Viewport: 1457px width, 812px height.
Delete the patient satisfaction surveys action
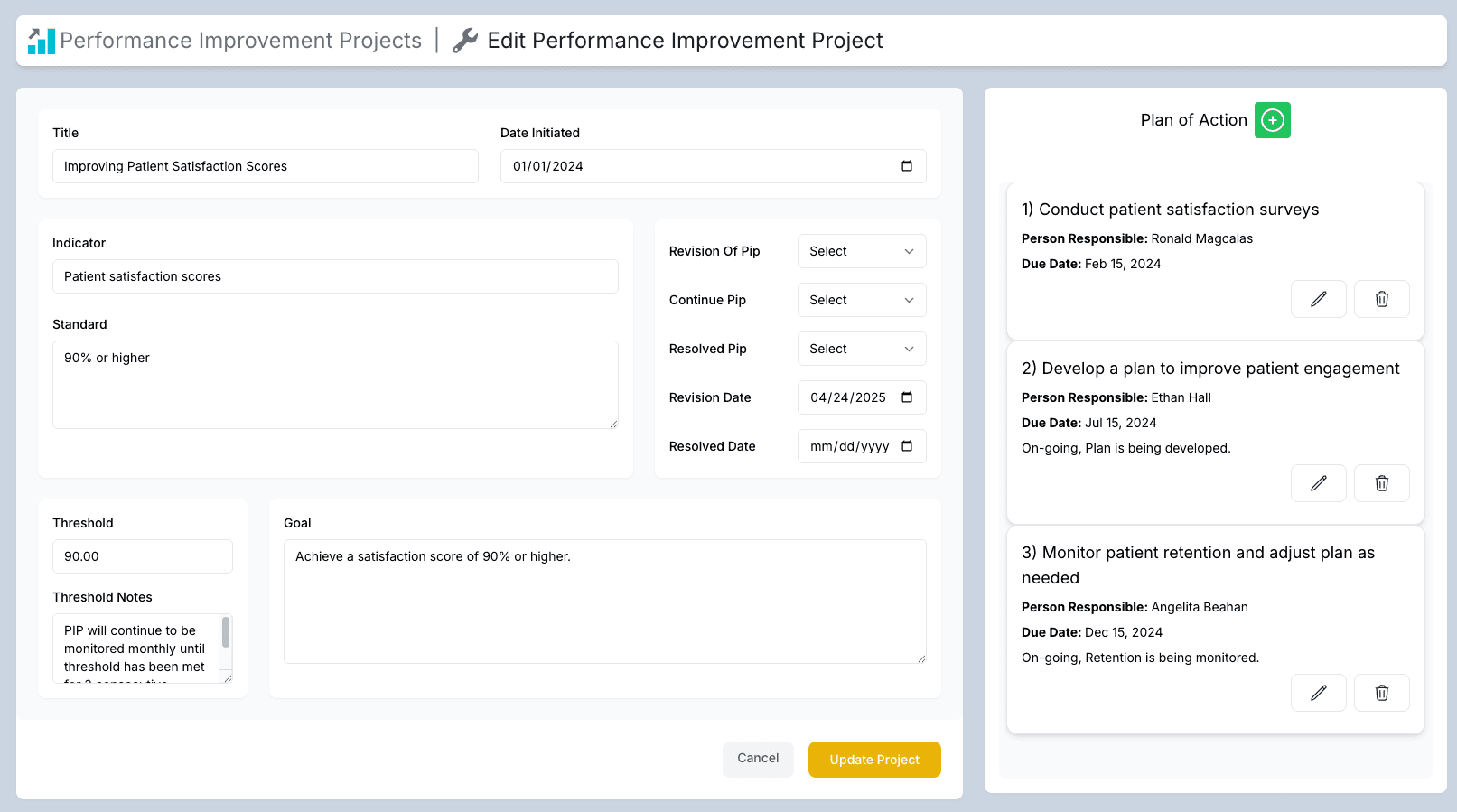pyautogui.click(x=1381, y=299)
